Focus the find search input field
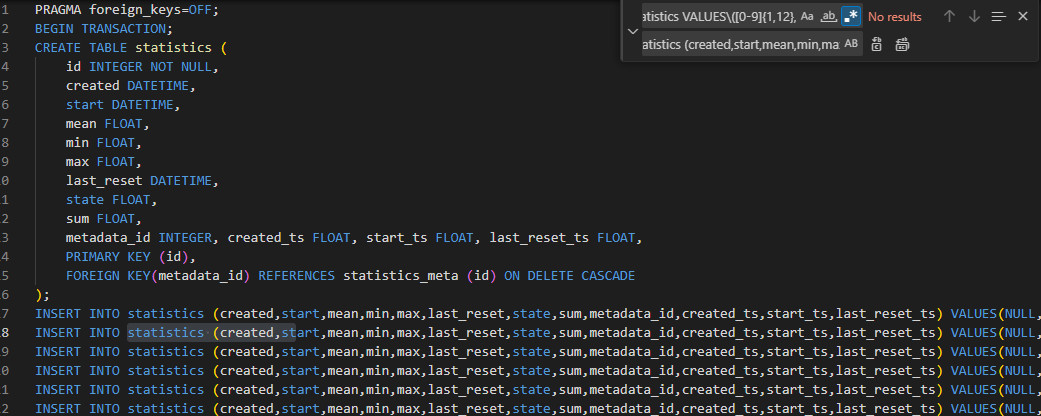The image size is (1041, 416). 716,16
